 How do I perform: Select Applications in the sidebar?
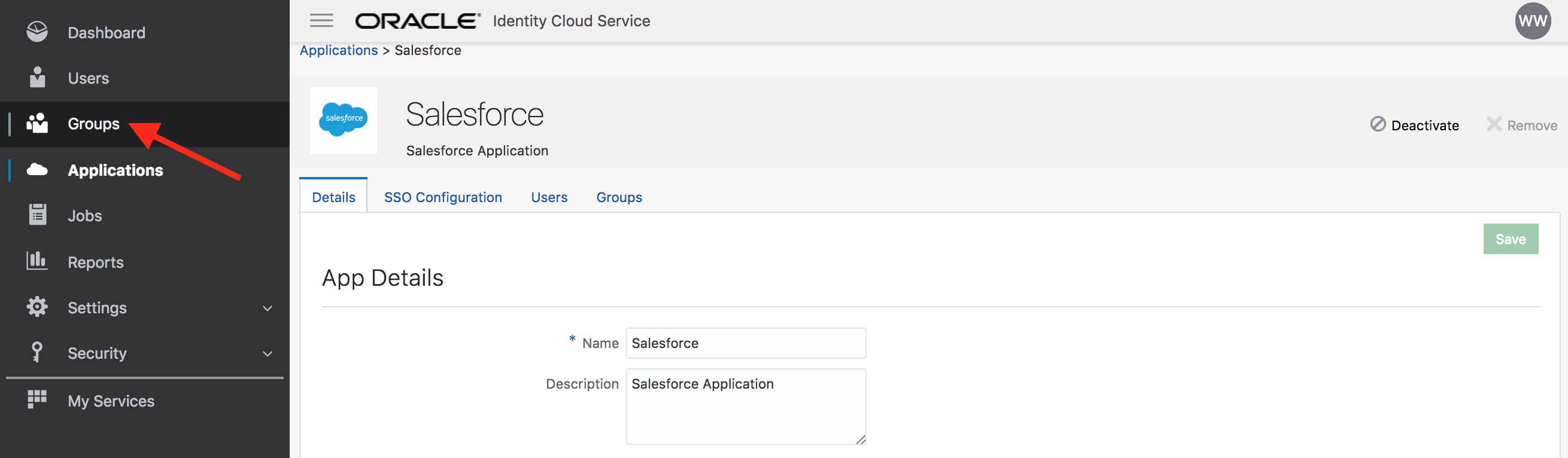116,170
